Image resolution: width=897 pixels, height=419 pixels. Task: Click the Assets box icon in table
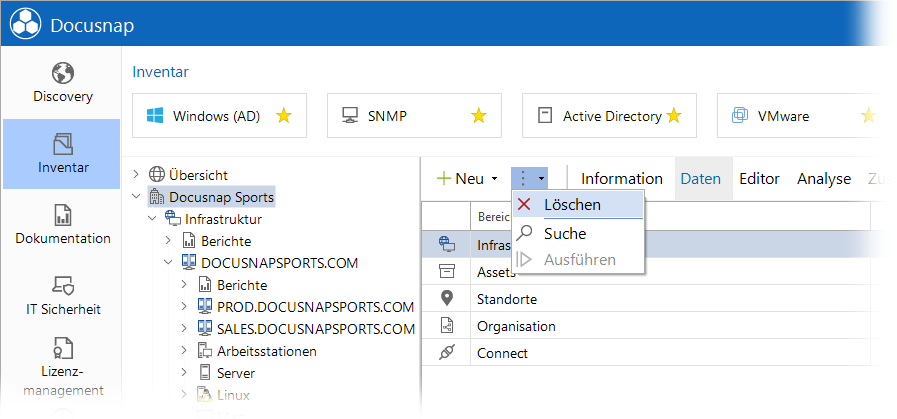click(x=447, y=271)
